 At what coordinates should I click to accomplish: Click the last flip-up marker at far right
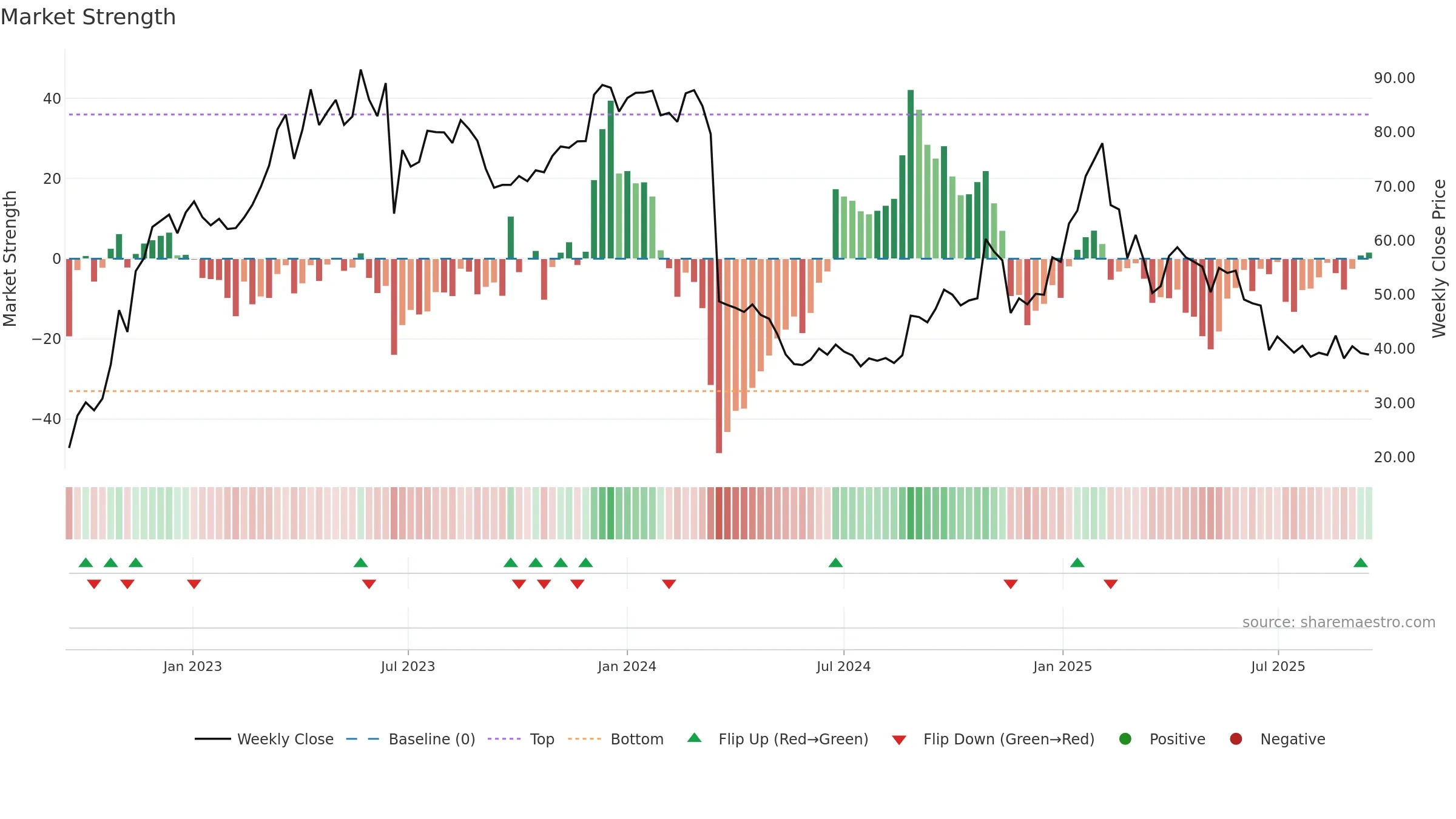tap(1361, 562)
